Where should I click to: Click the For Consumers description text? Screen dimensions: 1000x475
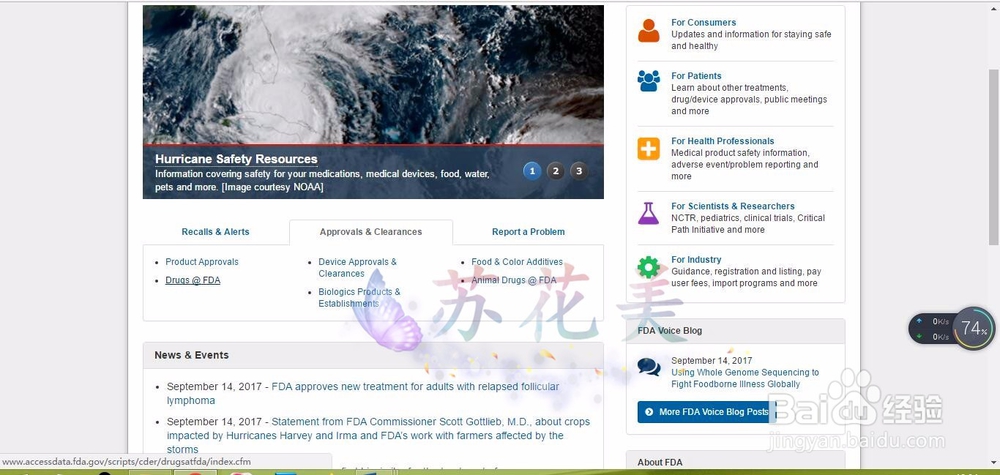coord(751,40)
